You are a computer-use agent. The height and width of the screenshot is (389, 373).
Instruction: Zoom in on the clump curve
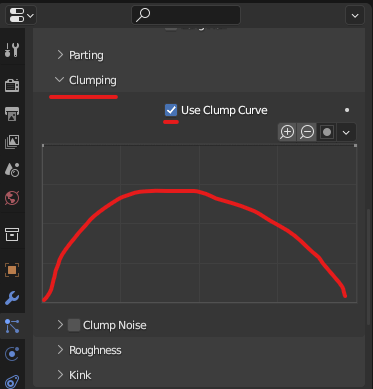click(x=287, y=132)
